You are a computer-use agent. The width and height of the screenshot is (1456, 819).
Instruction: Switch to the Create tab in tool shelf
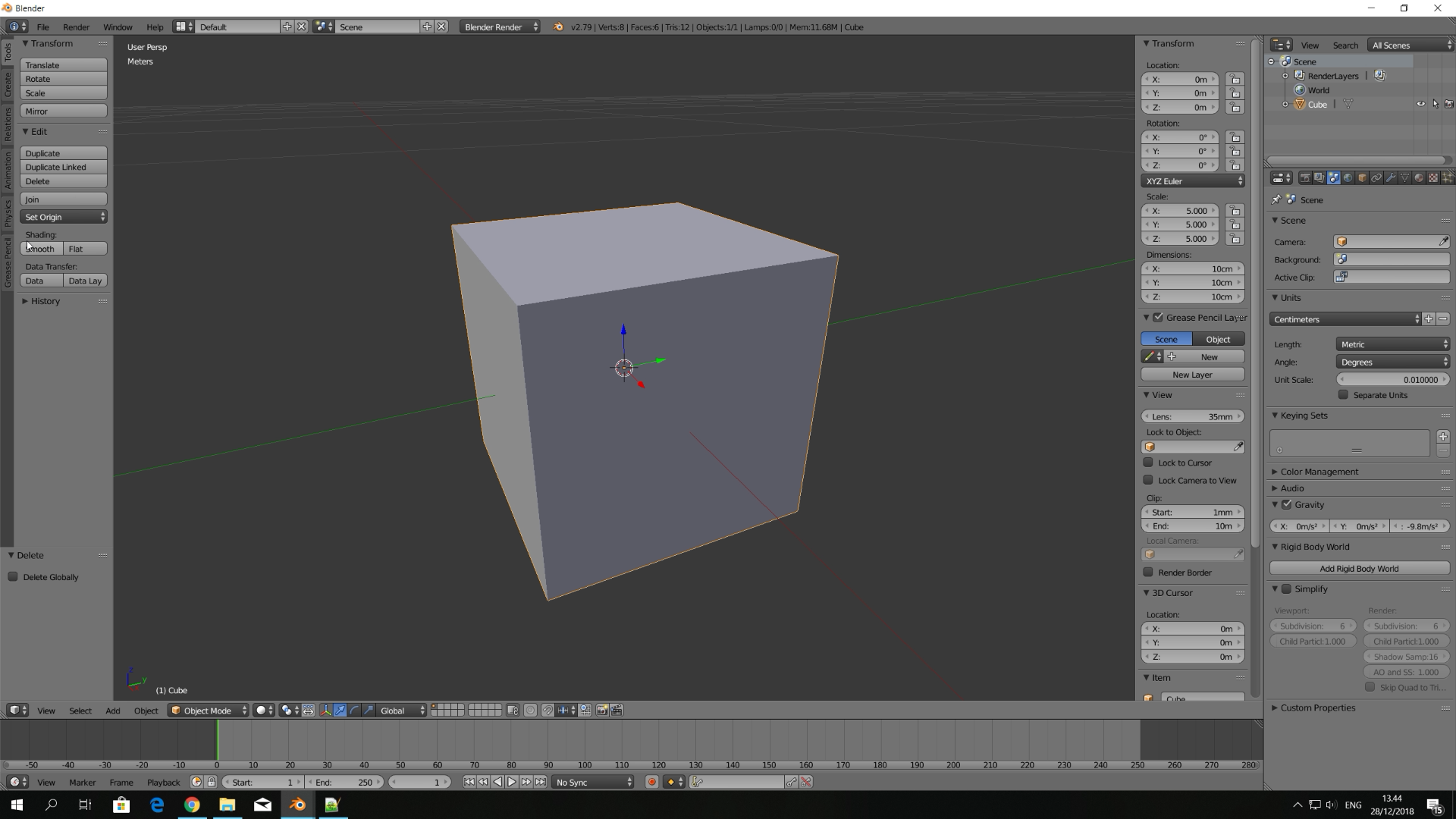click(8, 85)
